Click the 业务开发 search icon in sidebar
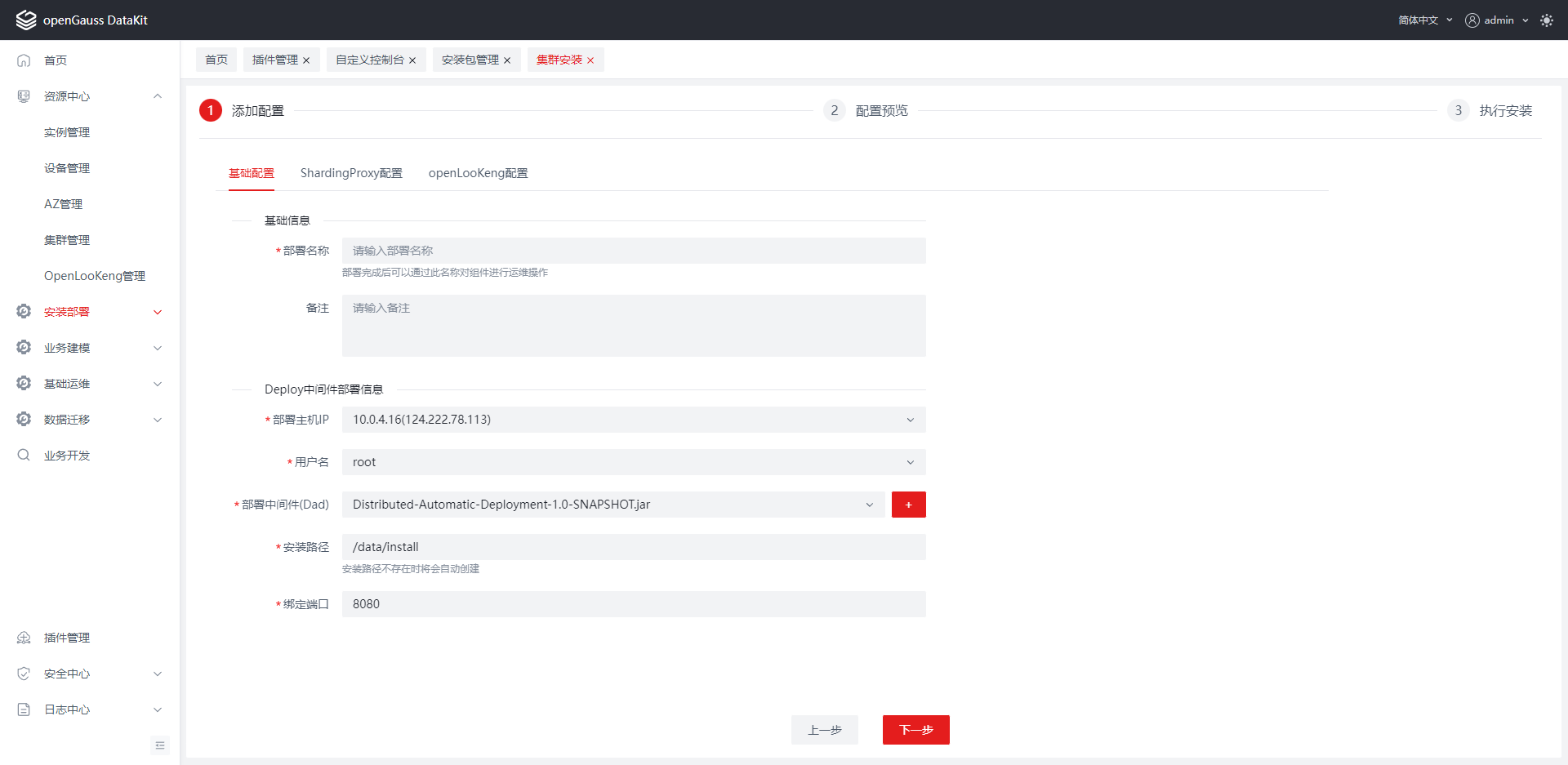This screenshot has height=765, width=1568. click(x=23, y=455)
